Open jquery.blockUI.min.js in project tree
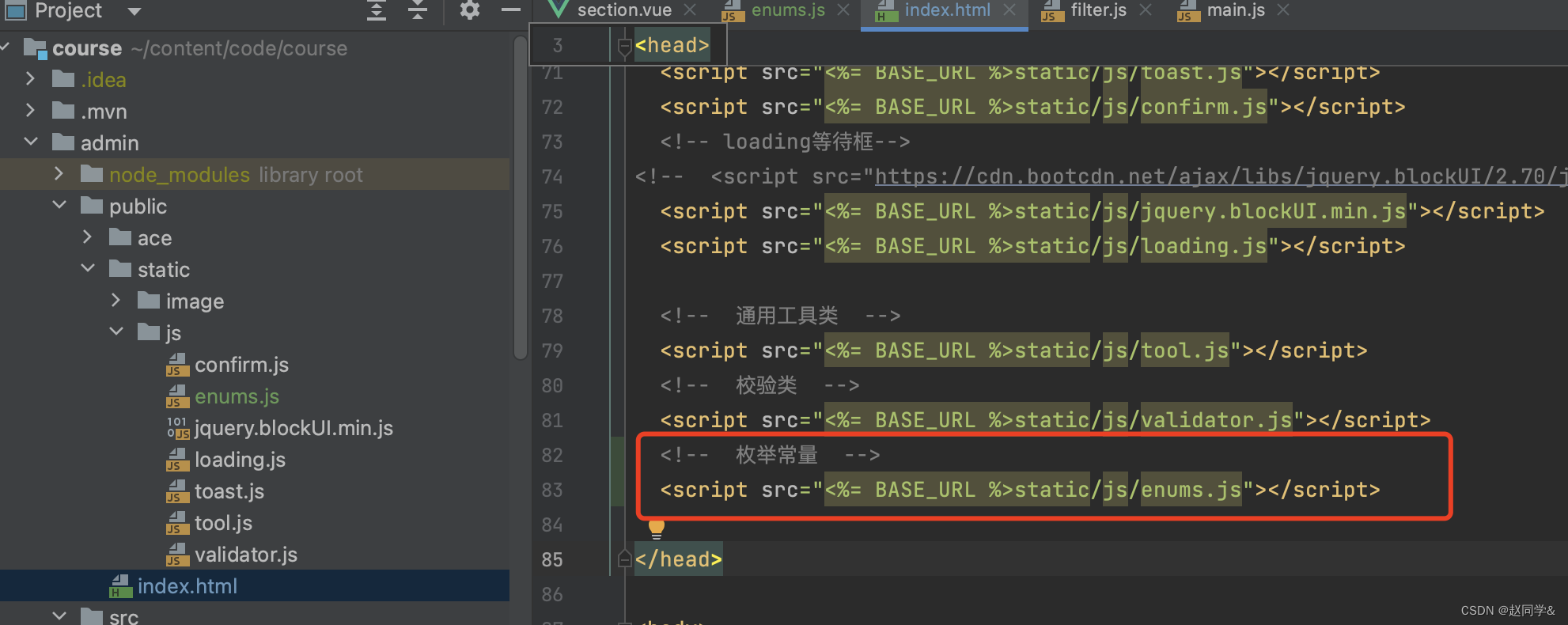 pyautogui.click(x=294, y=428)
